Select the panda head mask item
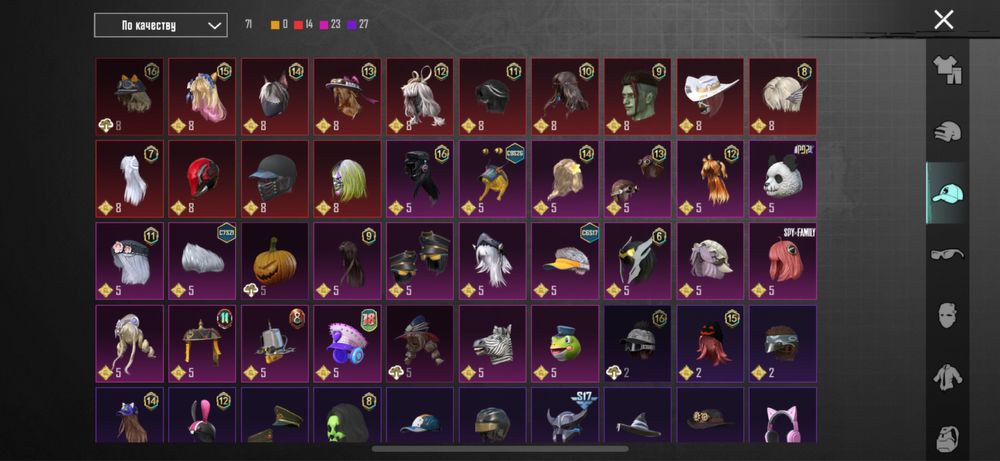1000x461 pixels. click(x=783, y=179)
